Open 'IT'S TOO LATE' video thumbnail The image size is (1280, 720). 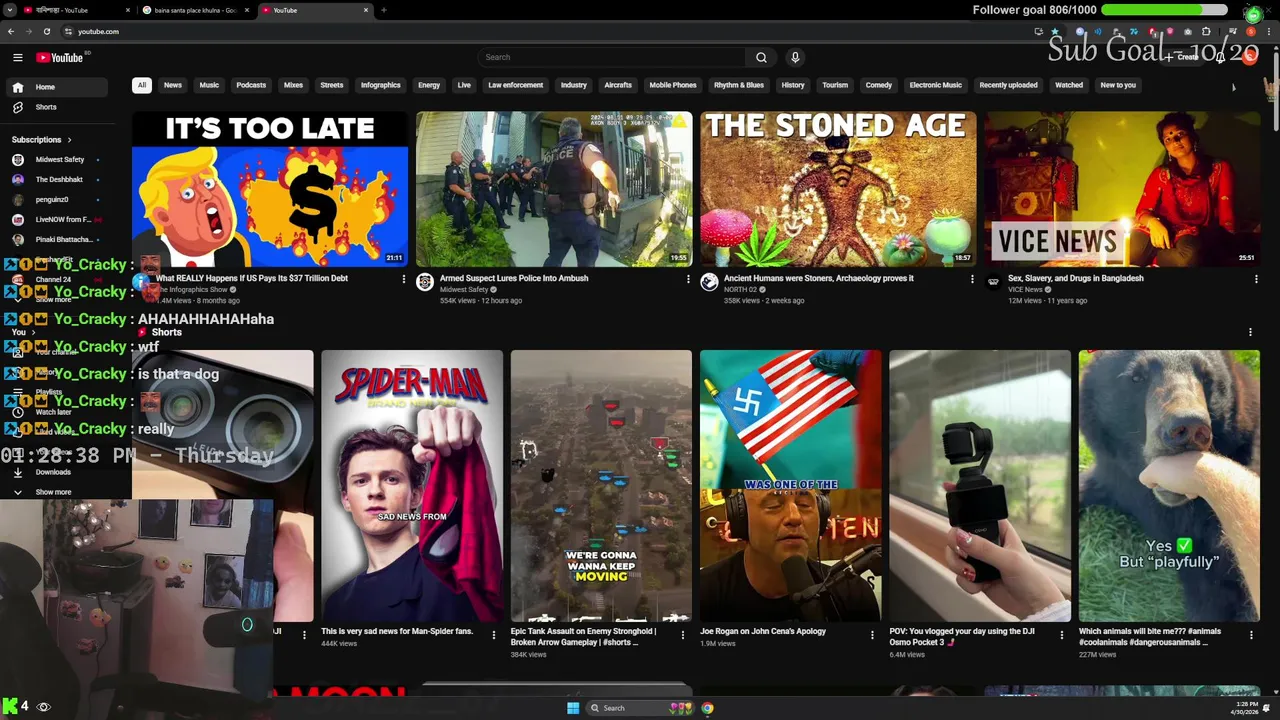pos(270,189)
